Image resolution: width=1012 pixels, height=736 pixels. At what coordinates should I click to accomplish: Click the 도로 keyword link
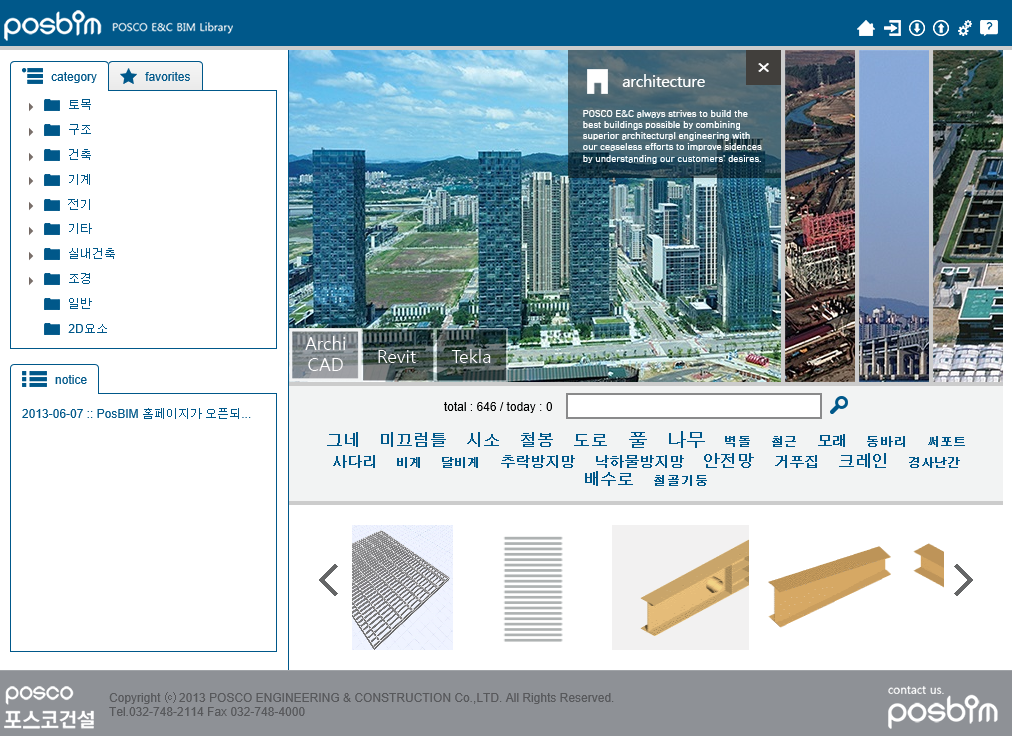591,440
